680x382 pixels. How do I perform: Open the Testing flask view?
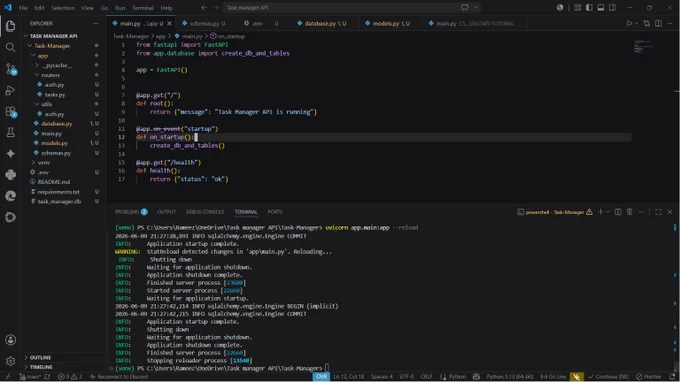coord(10,132)
